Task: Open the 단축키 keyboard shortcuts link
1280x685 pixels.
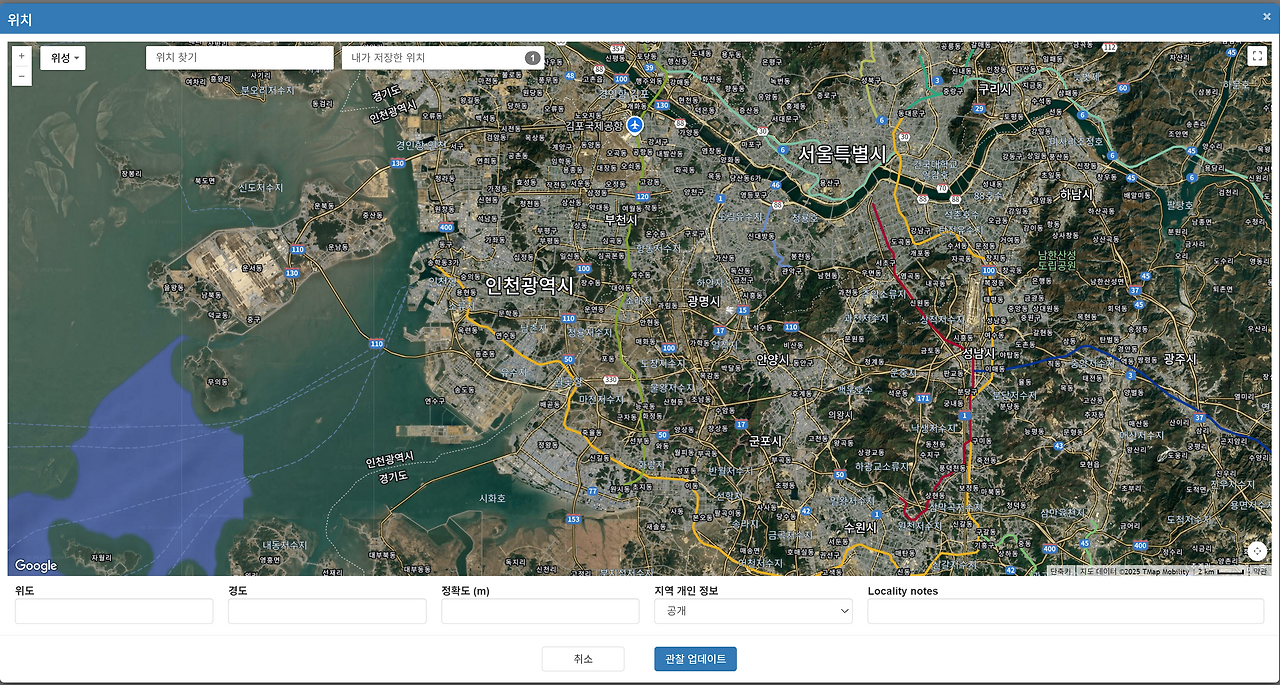Action: [1060, 571]
